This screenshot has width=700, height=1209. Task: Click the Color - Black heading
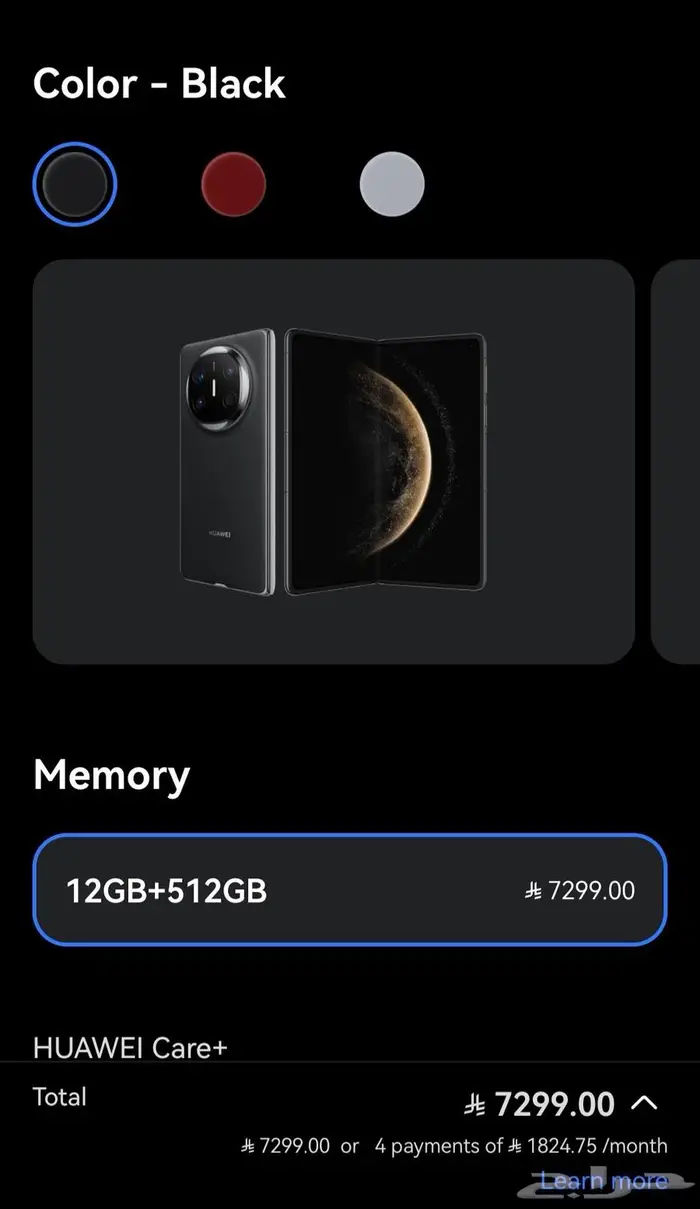point(159,83)
